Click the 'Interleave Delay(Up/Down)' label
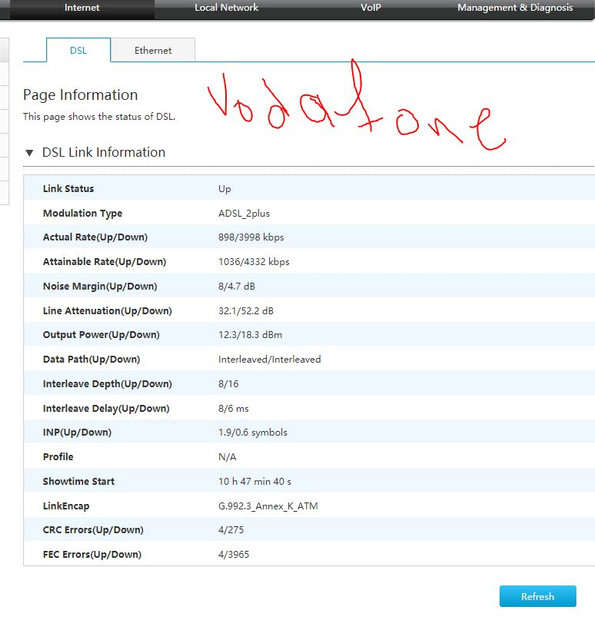Image resolution: width=595 pixels, height=640 pixels. pos(106,408)
